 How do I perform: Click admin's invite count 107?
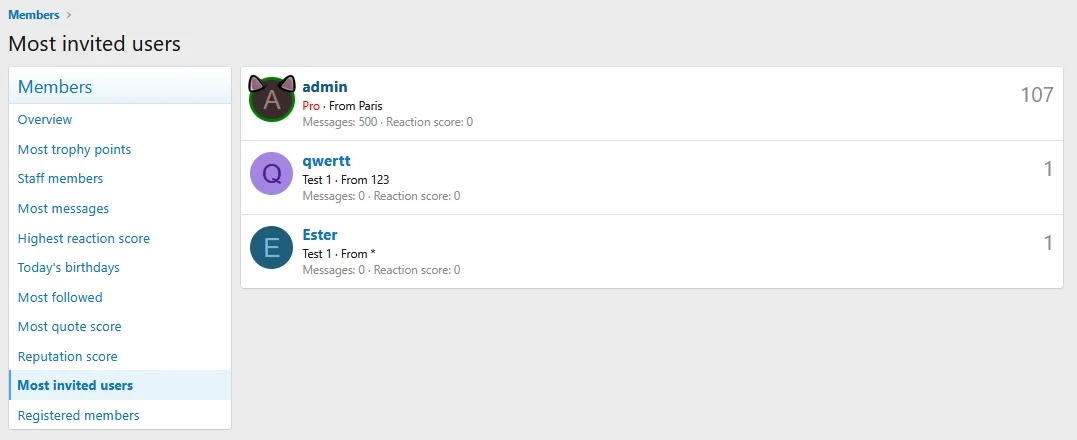(x=1037, y=95)
